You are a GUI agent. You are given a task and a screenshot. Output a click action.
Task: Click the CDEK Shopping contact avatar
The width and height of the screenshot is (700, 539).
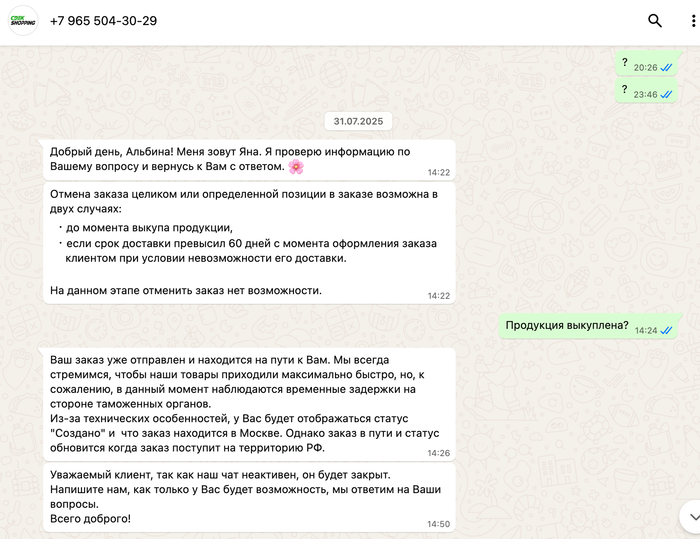point(23,21)
